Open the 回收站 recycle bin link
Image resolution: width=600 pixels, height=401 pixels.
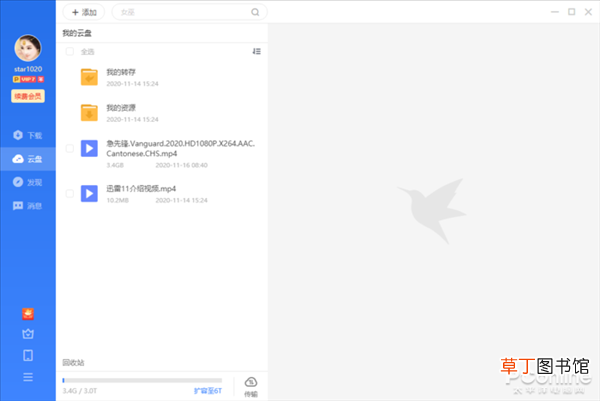[73, 362]
